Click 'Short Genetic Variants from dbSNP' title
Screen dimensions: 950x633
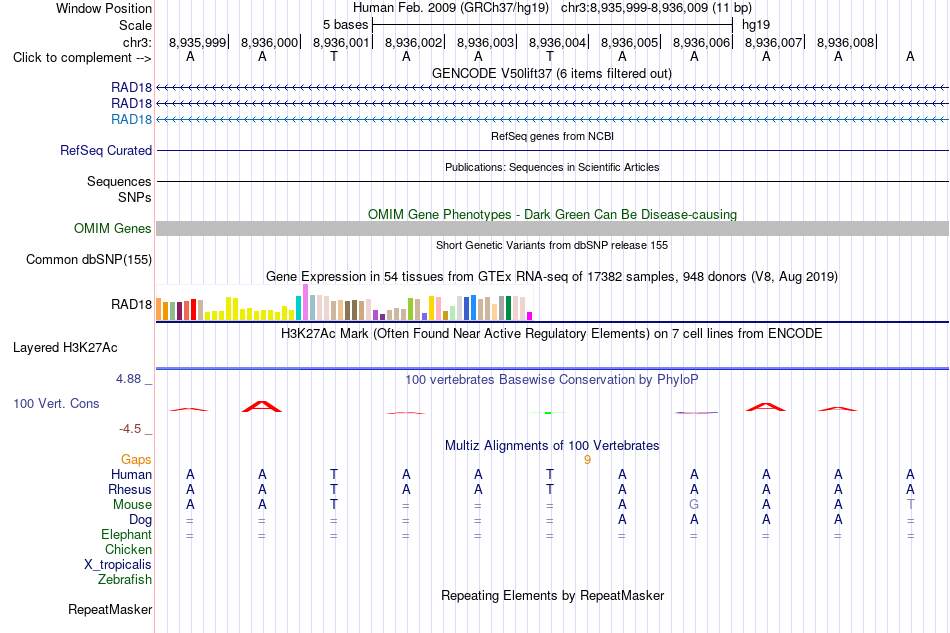pos(552,245)
